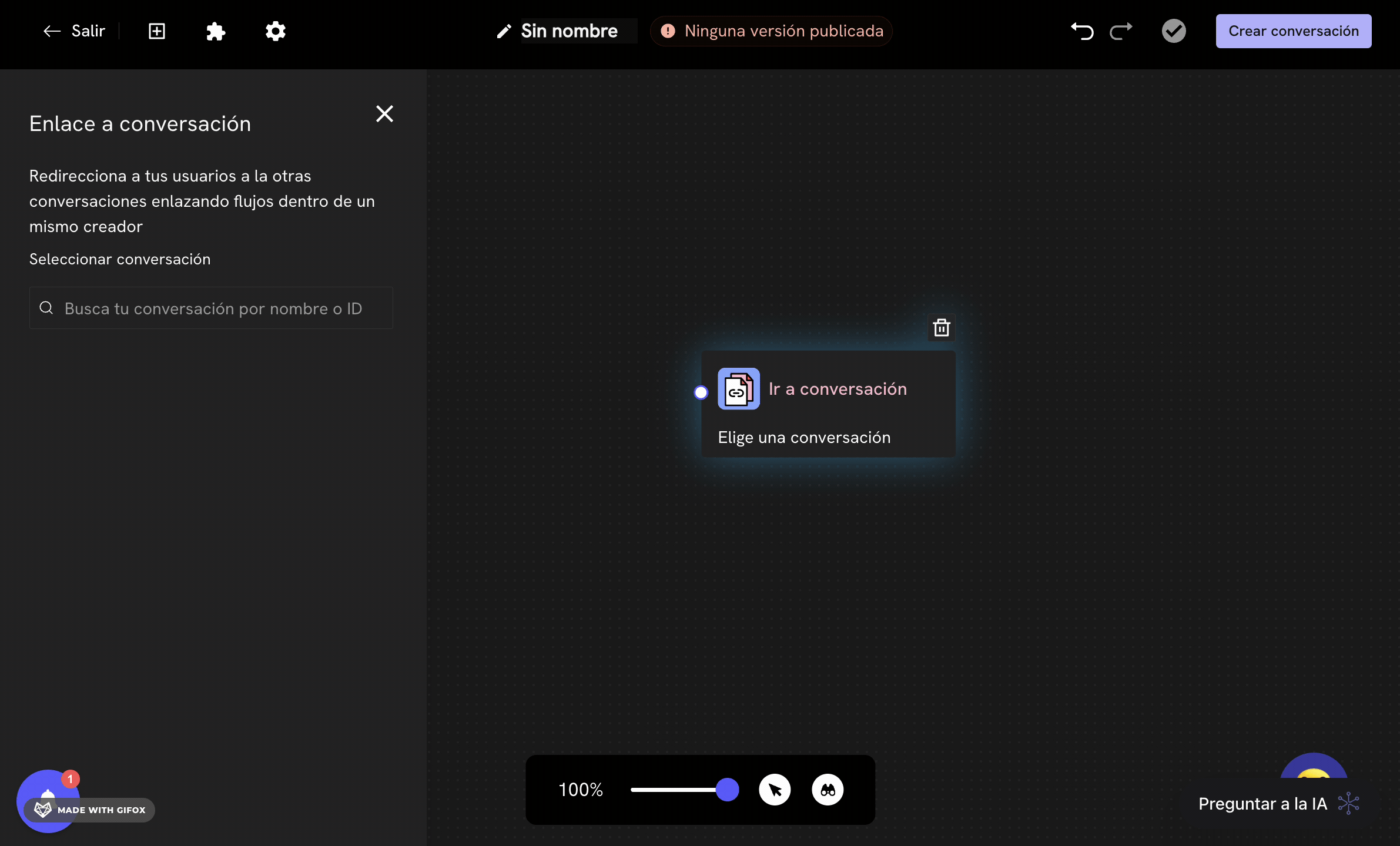Image resolution: width=1400 pixels, height=846 pixels.
Task: Click the checkmark saved status icon
Action: pos(1174,31)
